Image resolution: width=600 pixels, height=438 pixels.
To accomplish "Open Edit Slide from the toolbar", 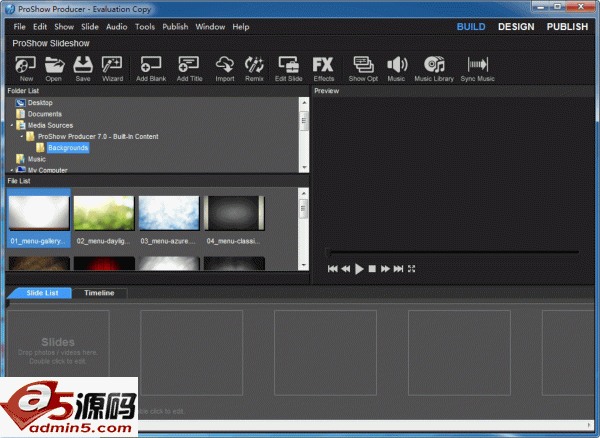I will [289, 69].
